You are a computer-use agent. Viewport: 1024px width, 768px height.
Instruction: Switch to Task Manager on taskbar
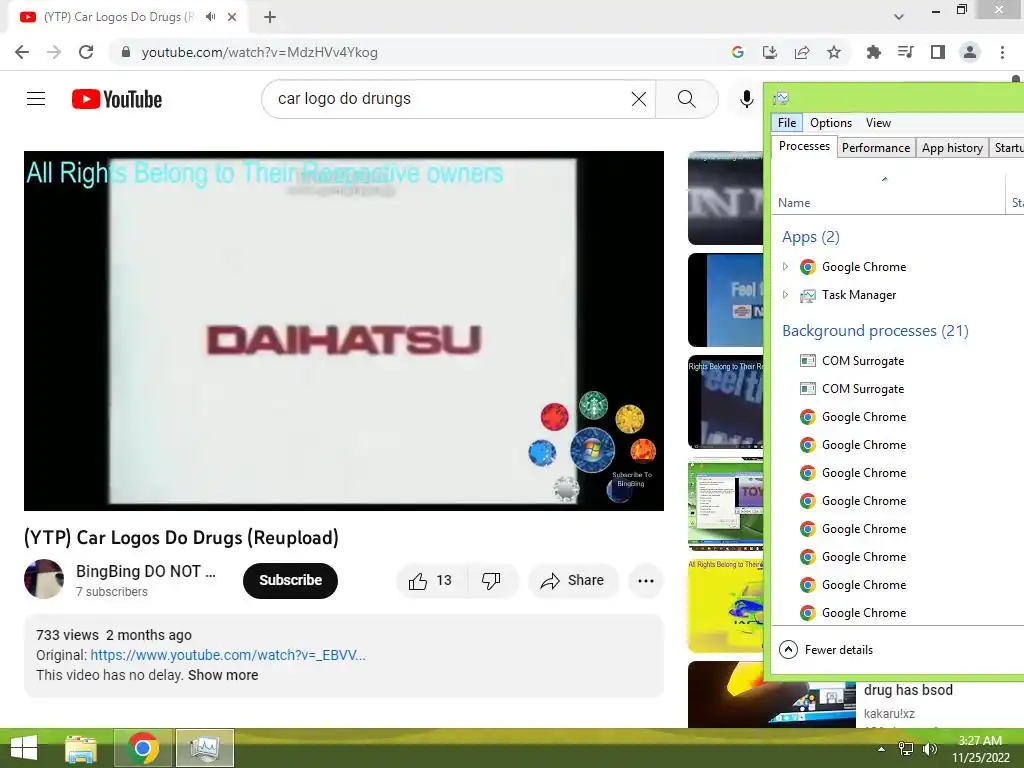pos(204,748)
